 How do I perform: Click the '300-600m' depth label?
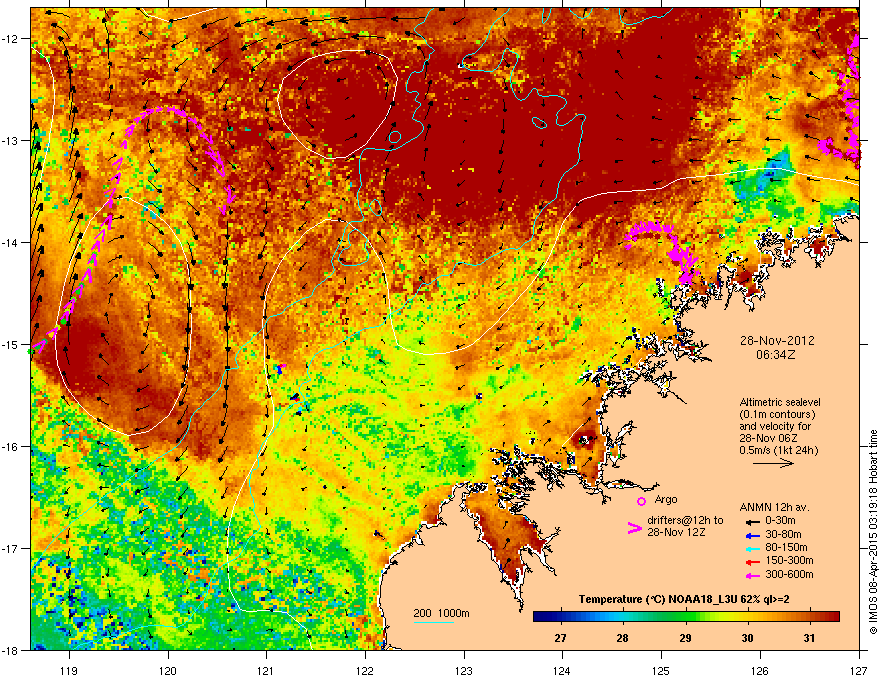pos(789,575)
